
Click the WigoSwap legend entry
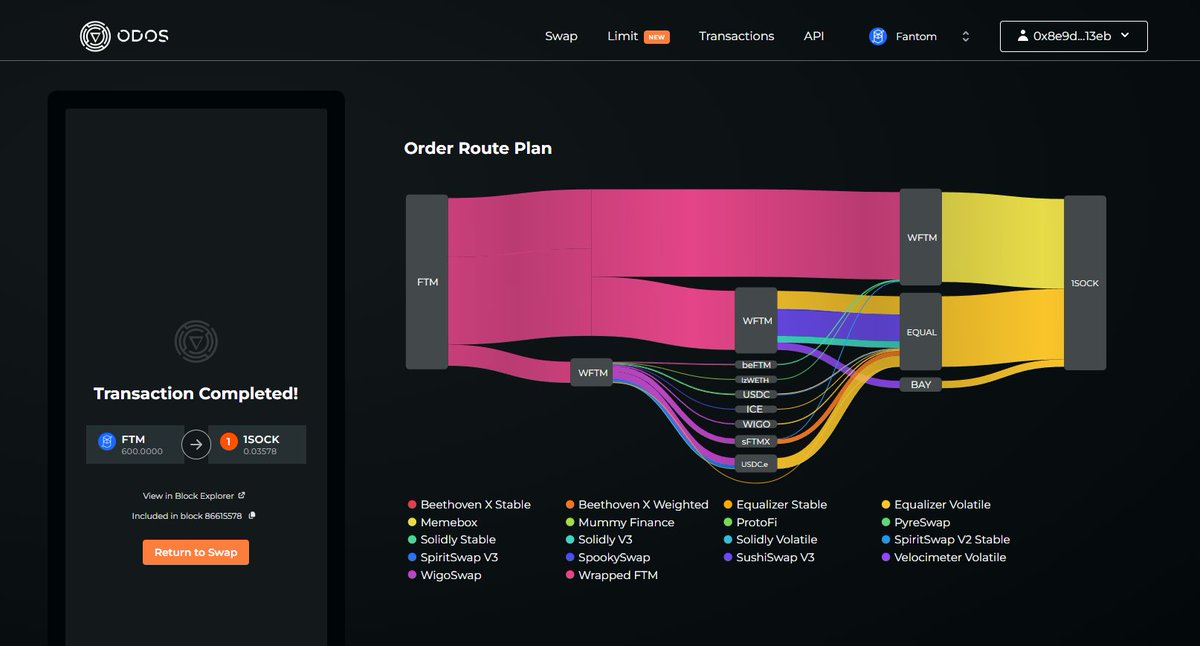pyautogui.click(x=444, y=576)
